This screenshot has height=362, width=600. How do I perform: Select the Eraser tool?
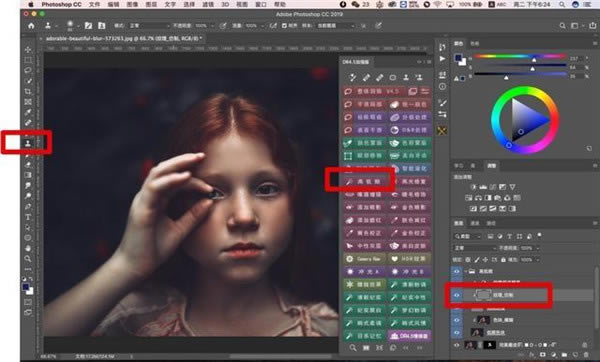coord(28,165)
